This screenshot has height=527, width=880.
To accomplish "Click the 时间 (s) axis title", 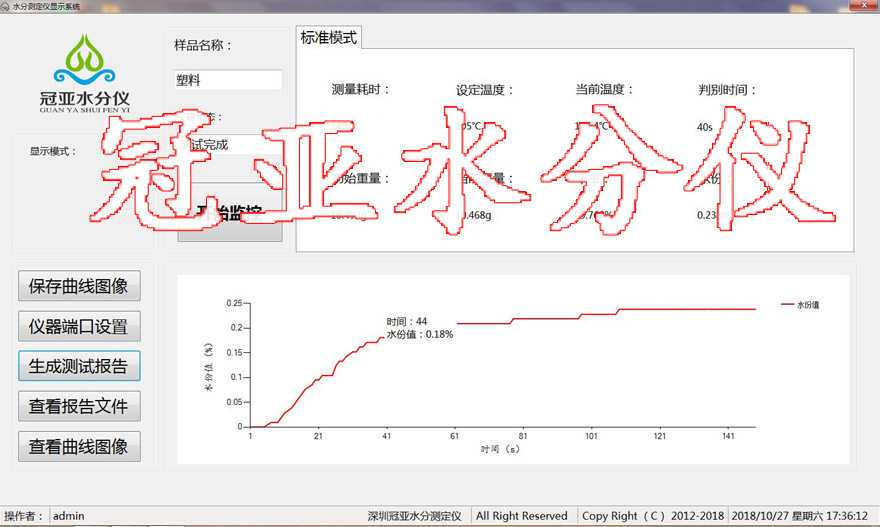I will (x=500, y=449).
